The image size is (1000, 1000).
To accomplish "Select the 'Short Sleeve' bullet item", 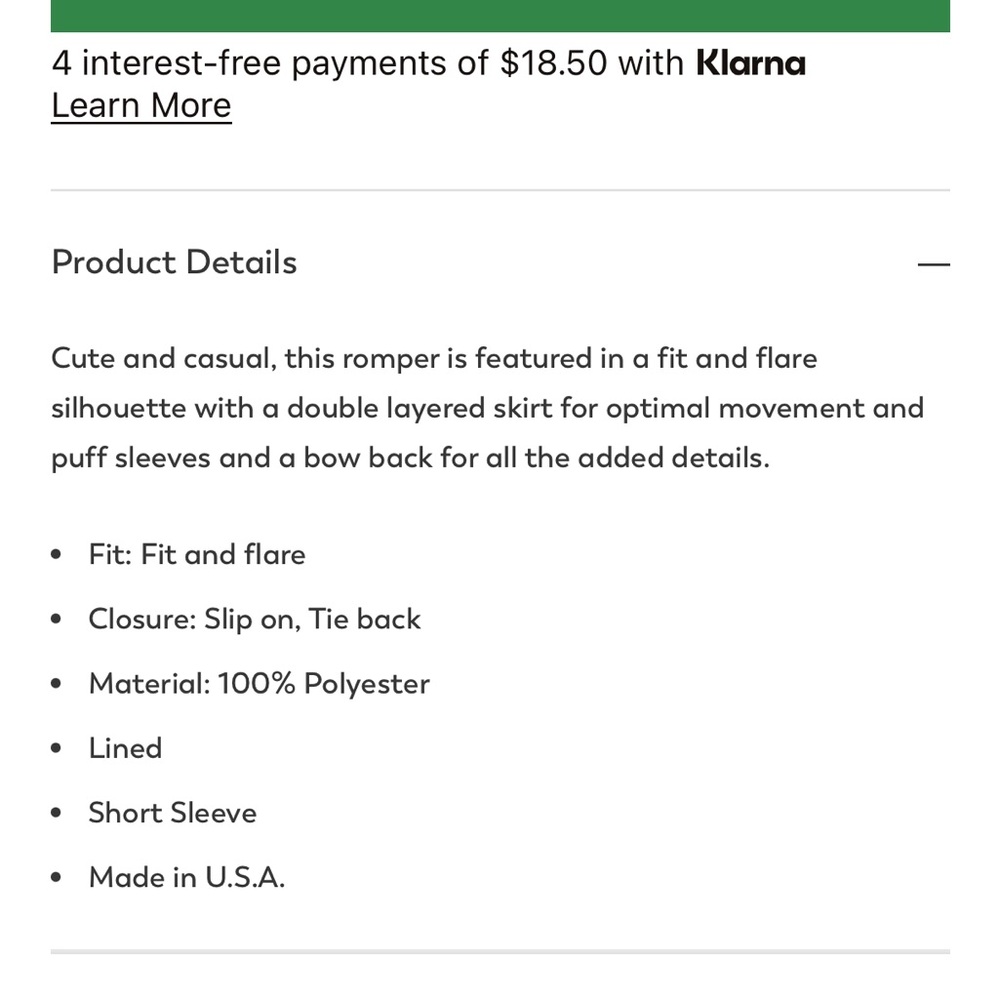I will (x=172, y=812).
